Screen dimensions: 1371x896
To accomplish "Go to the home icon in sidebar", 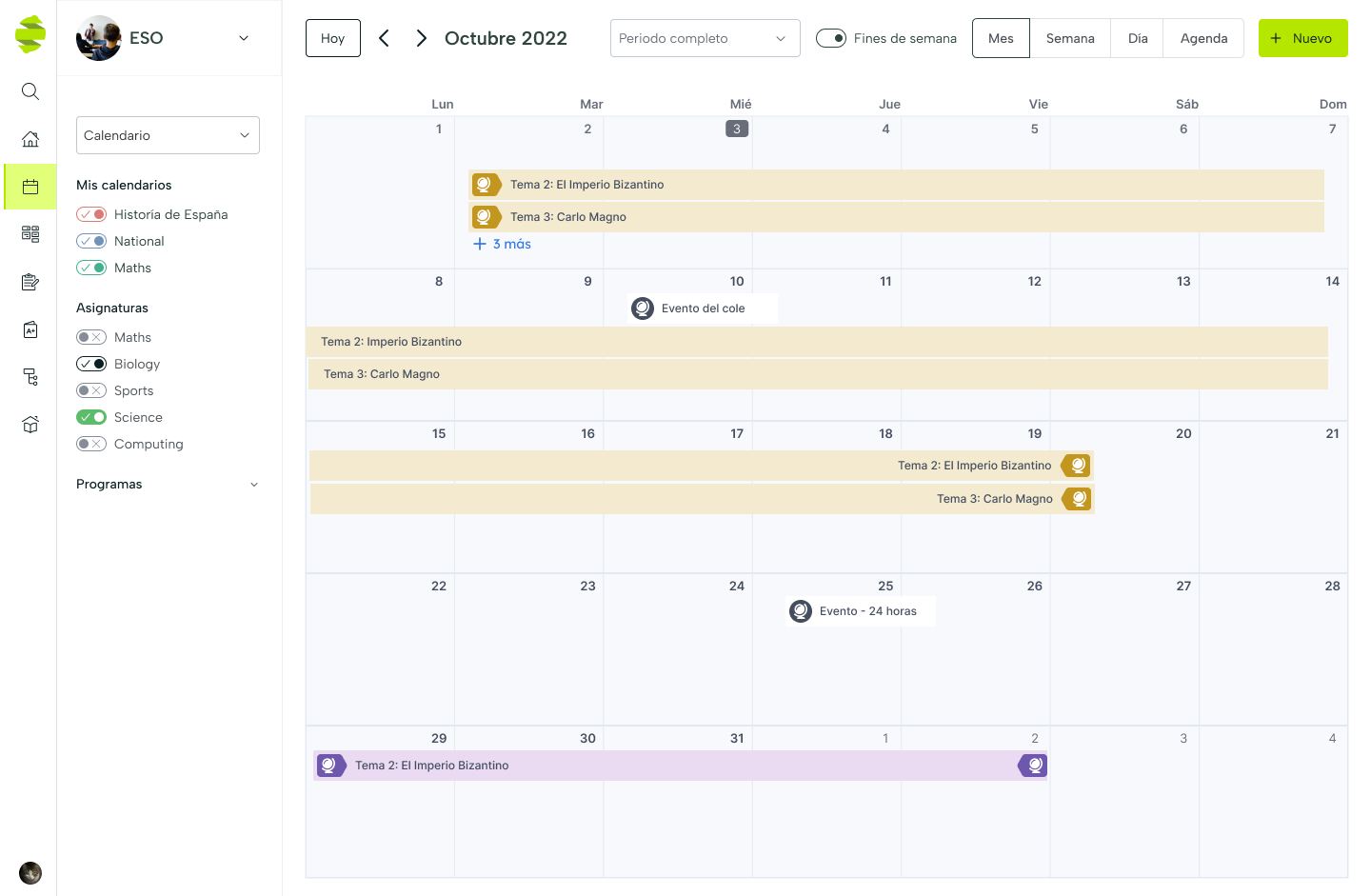I will 30,139.
